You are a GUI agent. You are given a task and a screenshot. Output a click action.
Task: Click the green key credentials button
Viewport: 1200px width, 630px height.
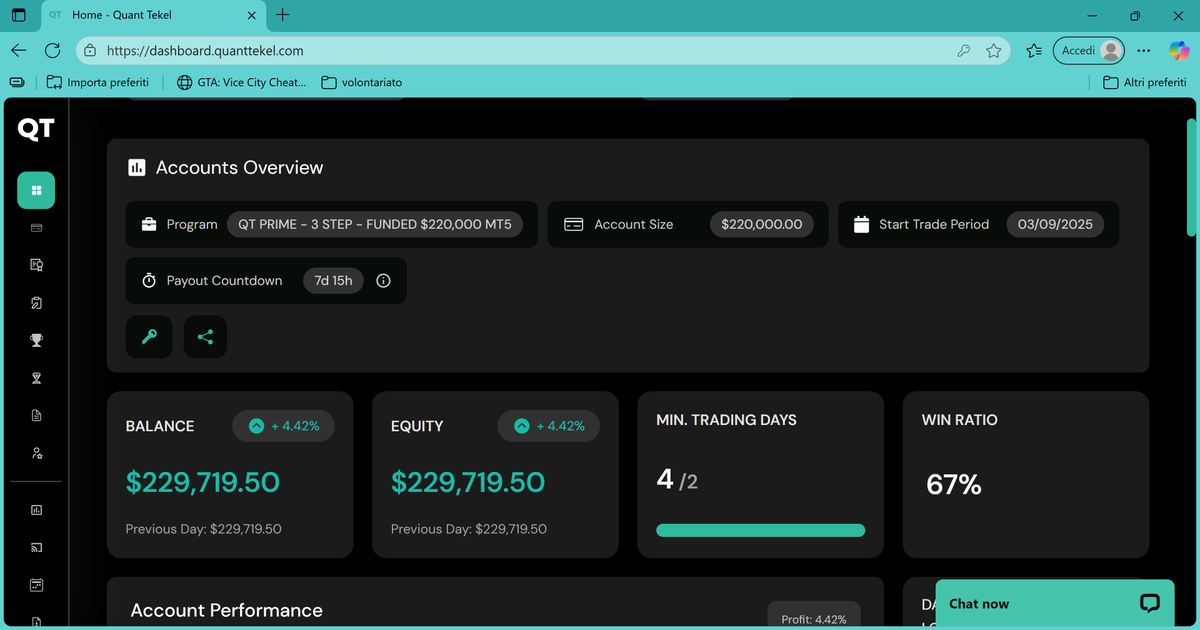(149, 337)
